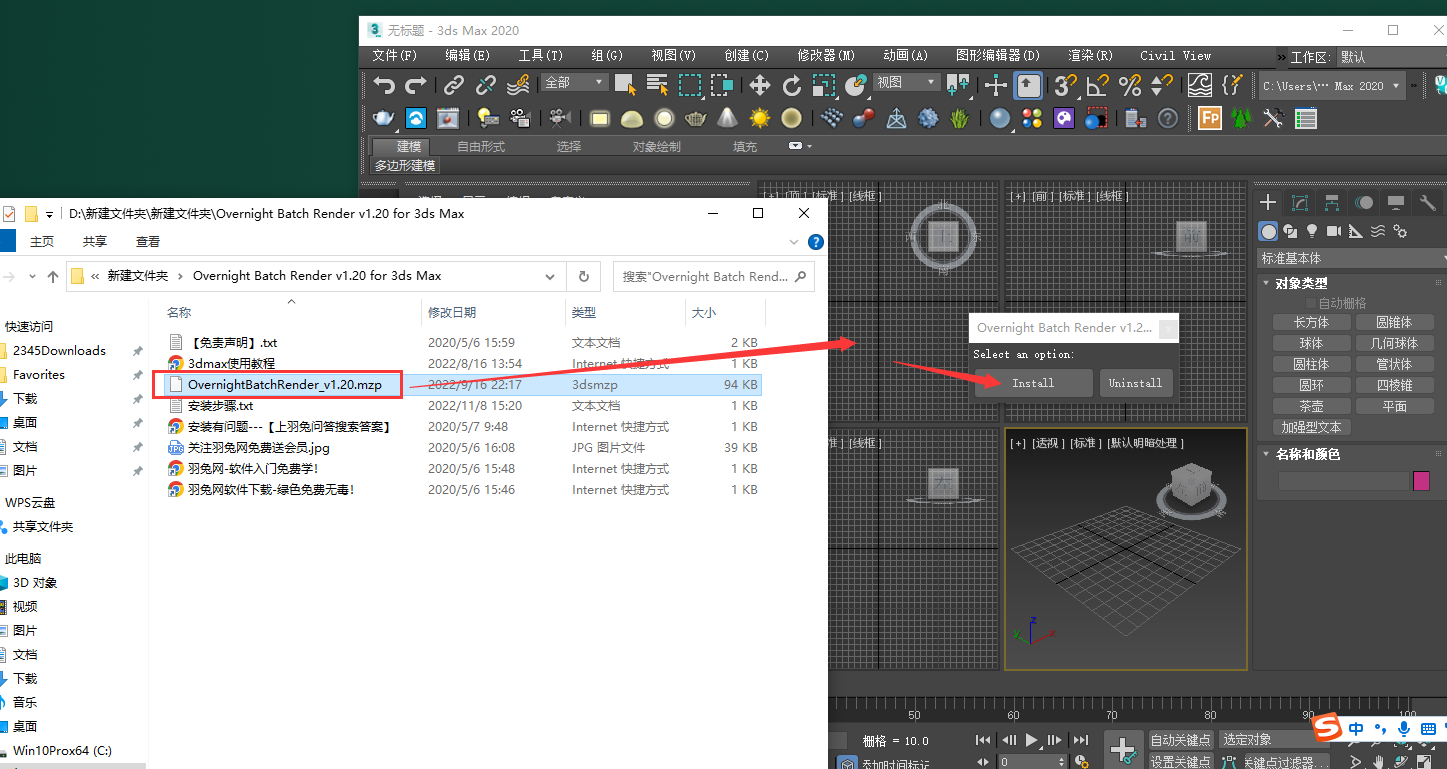Toggle the 3D Snaps icon
This screenshot has height=769, width=1447.
[x=1066, y=85]
